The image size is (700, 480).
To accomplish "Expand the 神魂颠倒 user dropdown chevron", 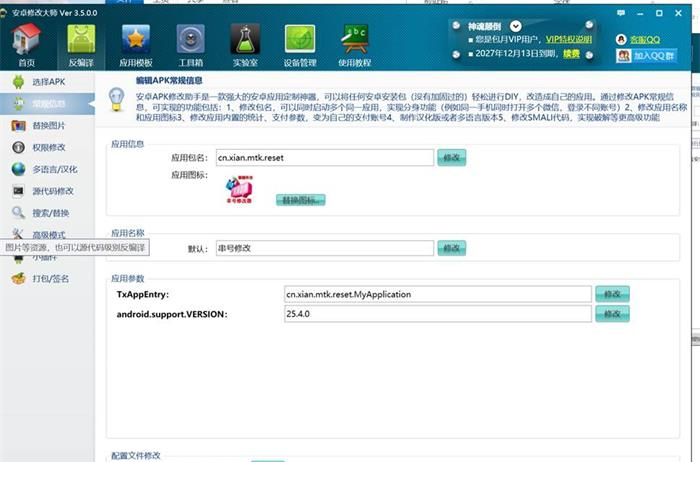I will [x=515, y=26].
